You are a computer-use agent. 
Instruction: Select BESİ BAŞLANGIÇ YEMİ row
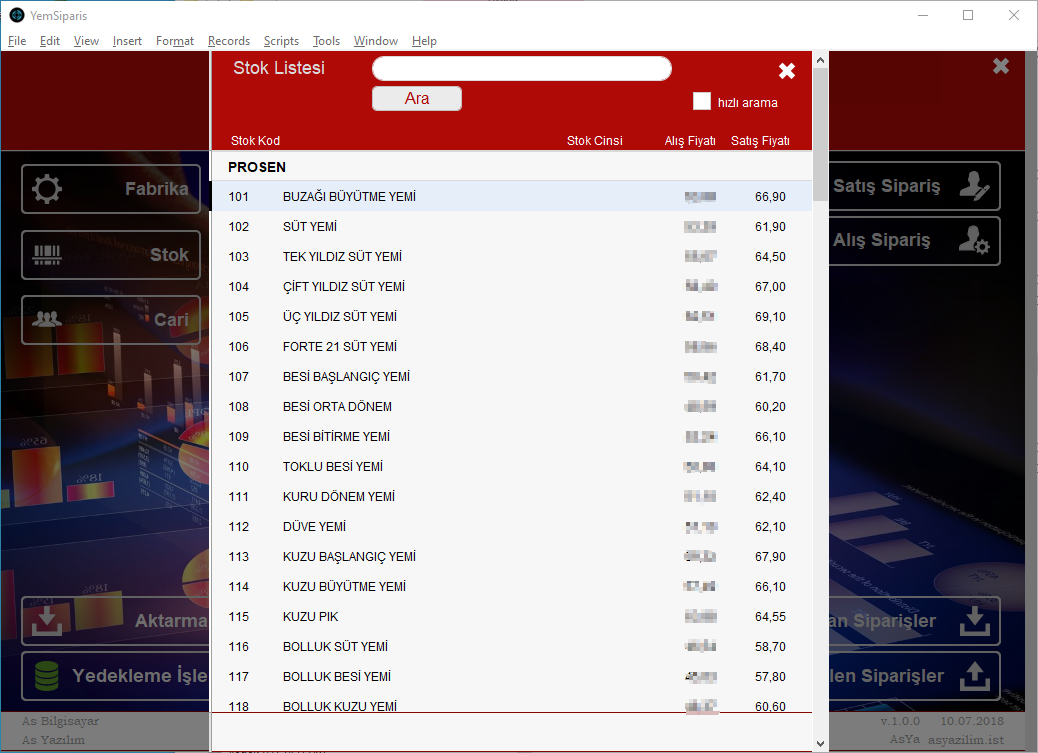[511, 377]
